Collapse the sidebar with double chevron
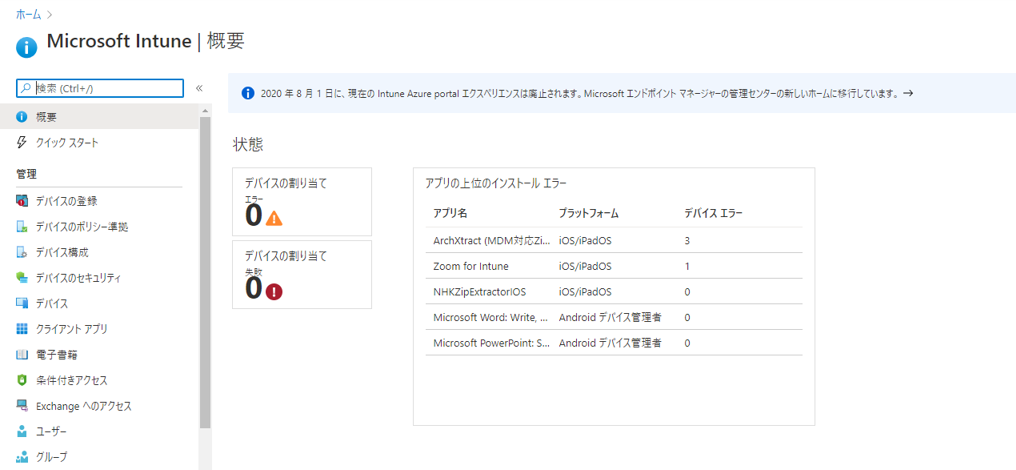The width and height of the screenshot is (1016, 470). click(x=199, y=88)
